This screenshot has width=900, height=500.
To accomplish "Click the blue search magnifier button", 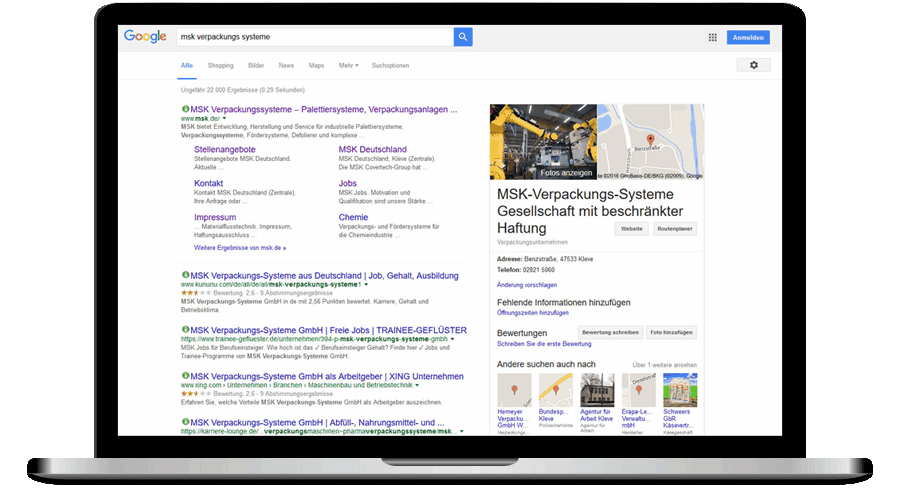I will pos(463,37).
